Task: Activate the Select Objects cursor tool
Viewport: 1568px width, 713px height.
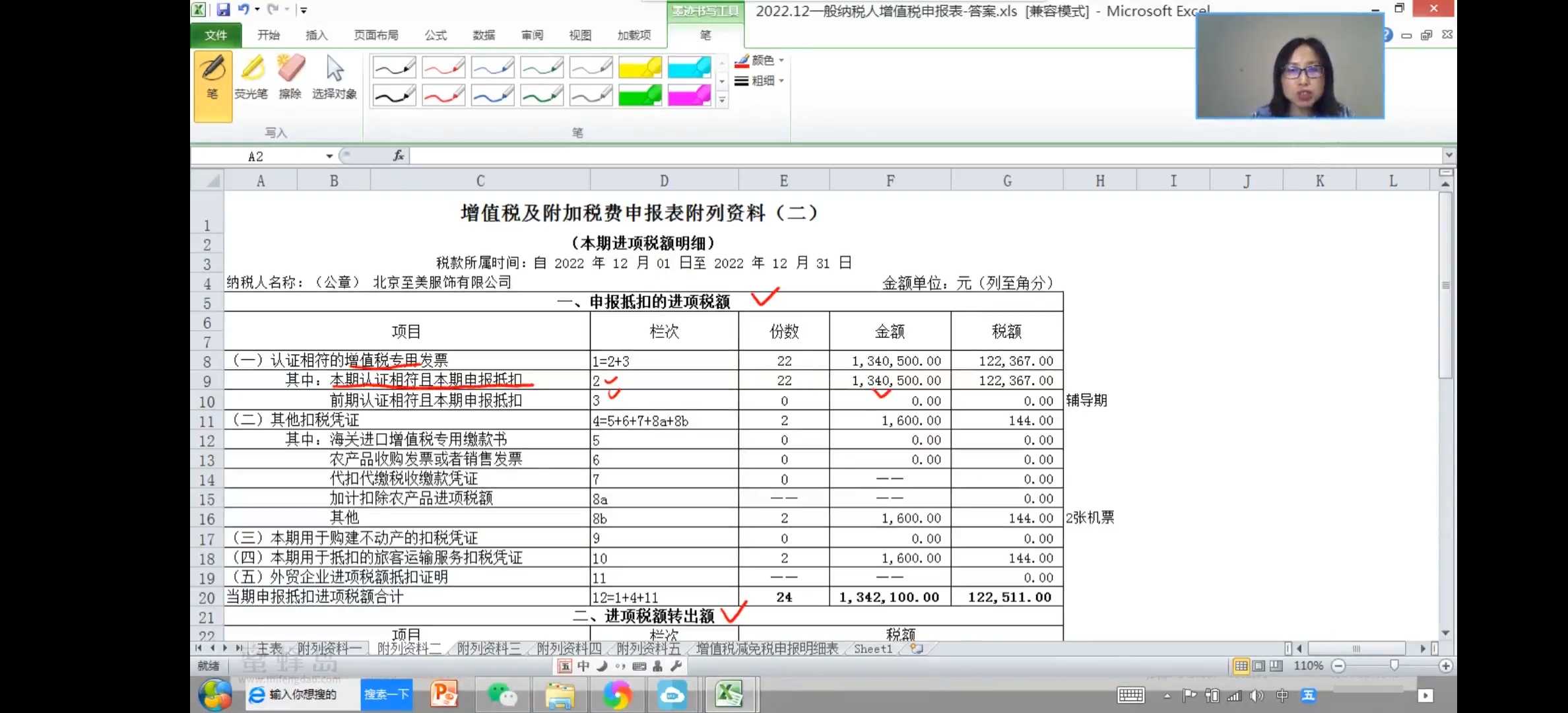Action: pyautogui.click(x=334, y=78)
